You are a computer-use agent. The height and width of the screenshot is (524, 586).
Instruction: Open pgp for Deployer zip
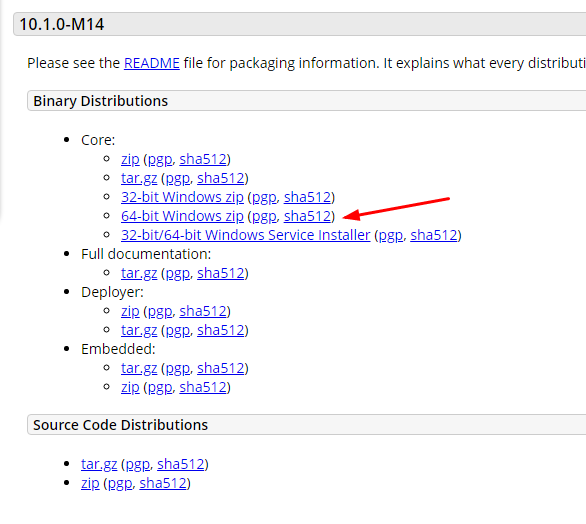pos(160,311)
